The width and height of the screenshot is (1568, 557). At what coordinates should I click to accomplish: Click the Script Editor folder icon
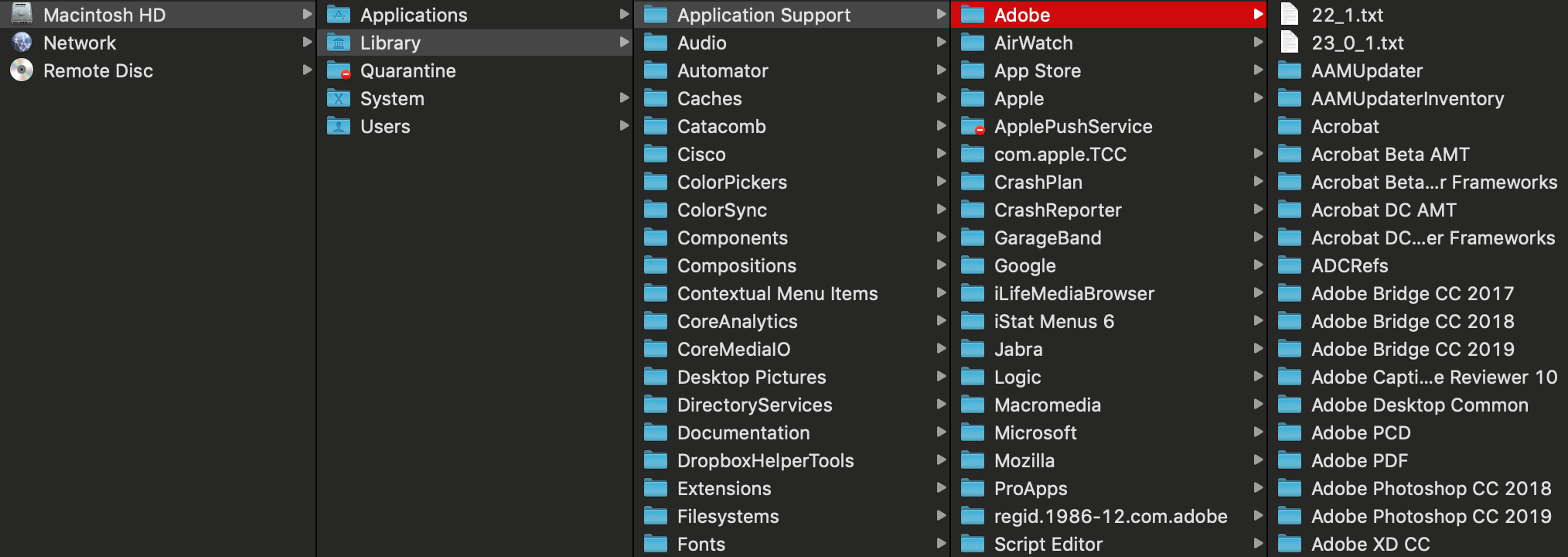[973, 544]
